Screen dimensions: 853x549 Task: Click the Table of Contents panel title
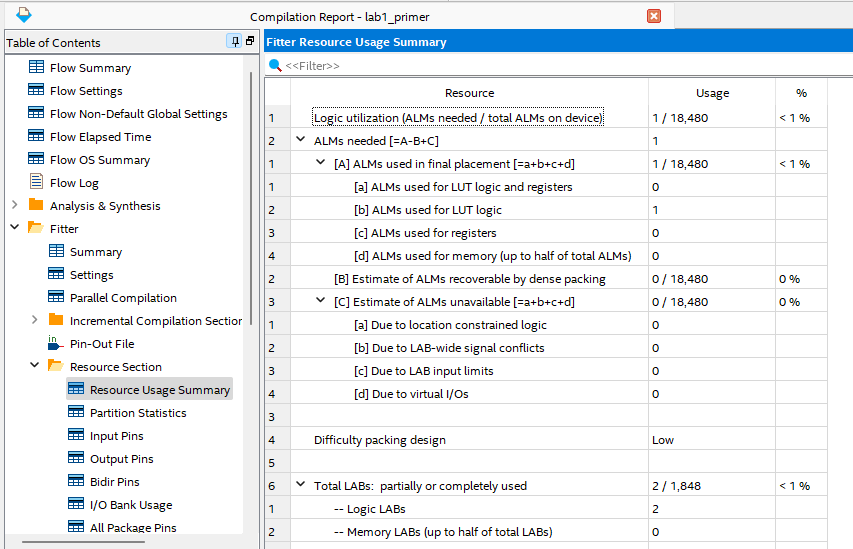point(53,42)
